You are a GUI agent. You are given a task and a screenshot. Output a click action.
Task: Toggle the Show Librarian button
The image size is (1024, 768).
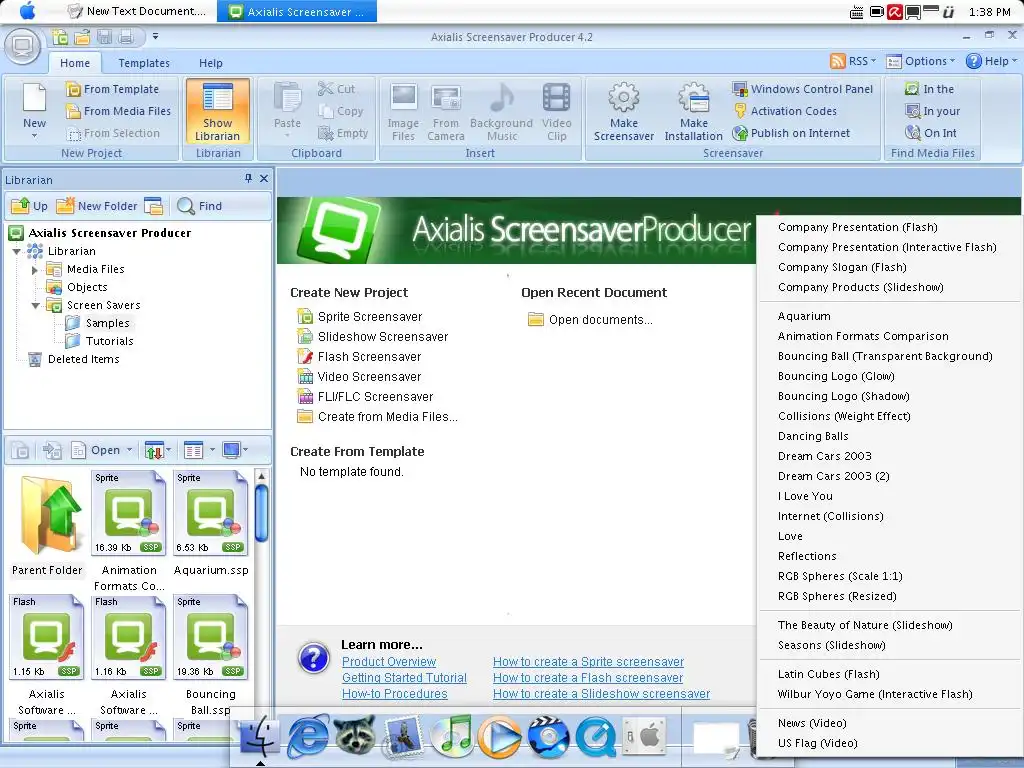pos(217,111)
